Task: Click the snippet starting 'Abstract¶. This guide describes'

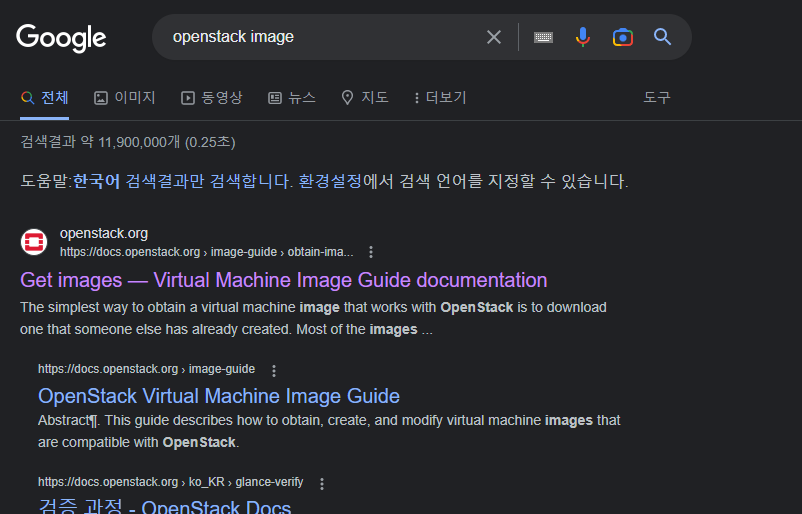Action: tap(329, 431)
